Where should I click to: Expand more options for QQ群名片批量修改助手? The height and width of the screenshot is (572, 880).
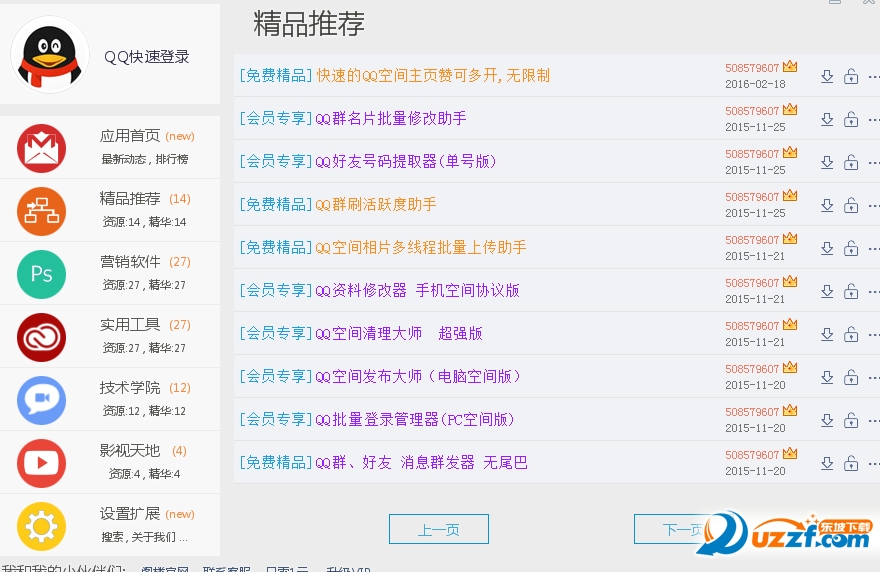874,120
